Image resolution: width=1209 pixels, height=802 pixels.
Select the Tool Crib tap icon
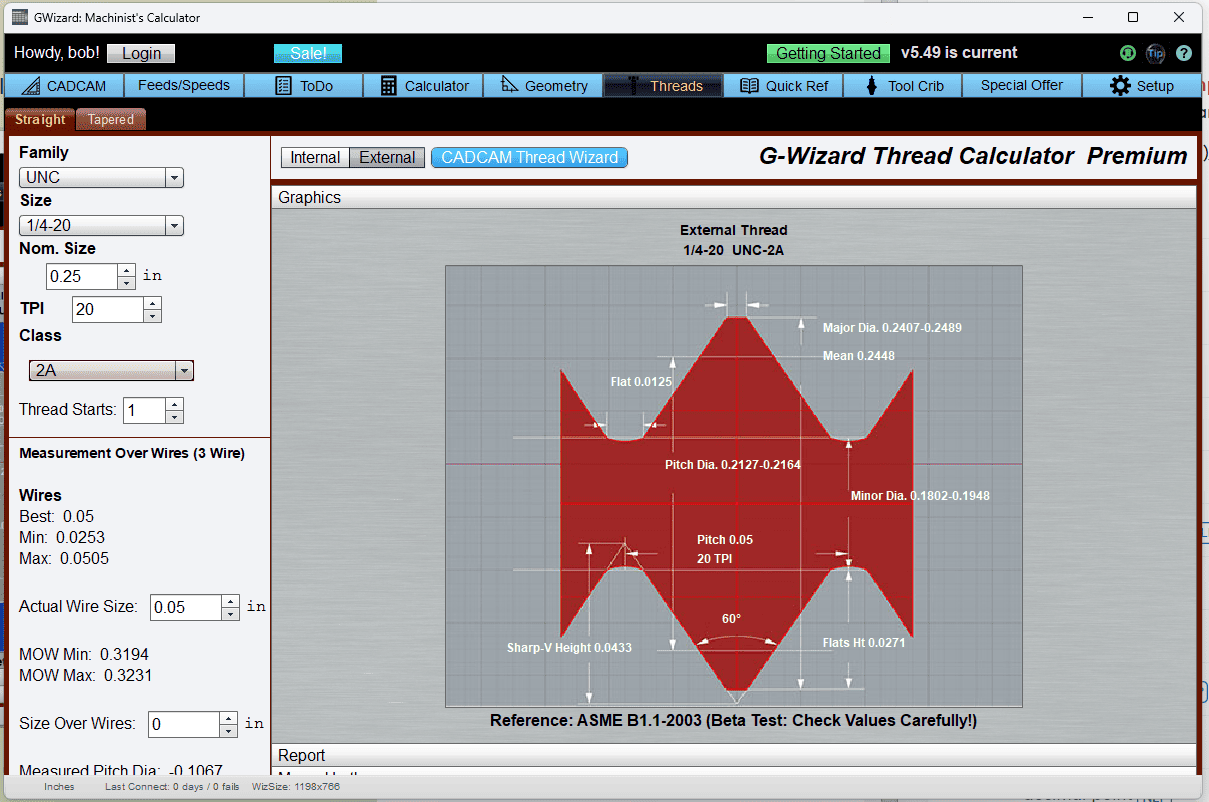point(871,85)
